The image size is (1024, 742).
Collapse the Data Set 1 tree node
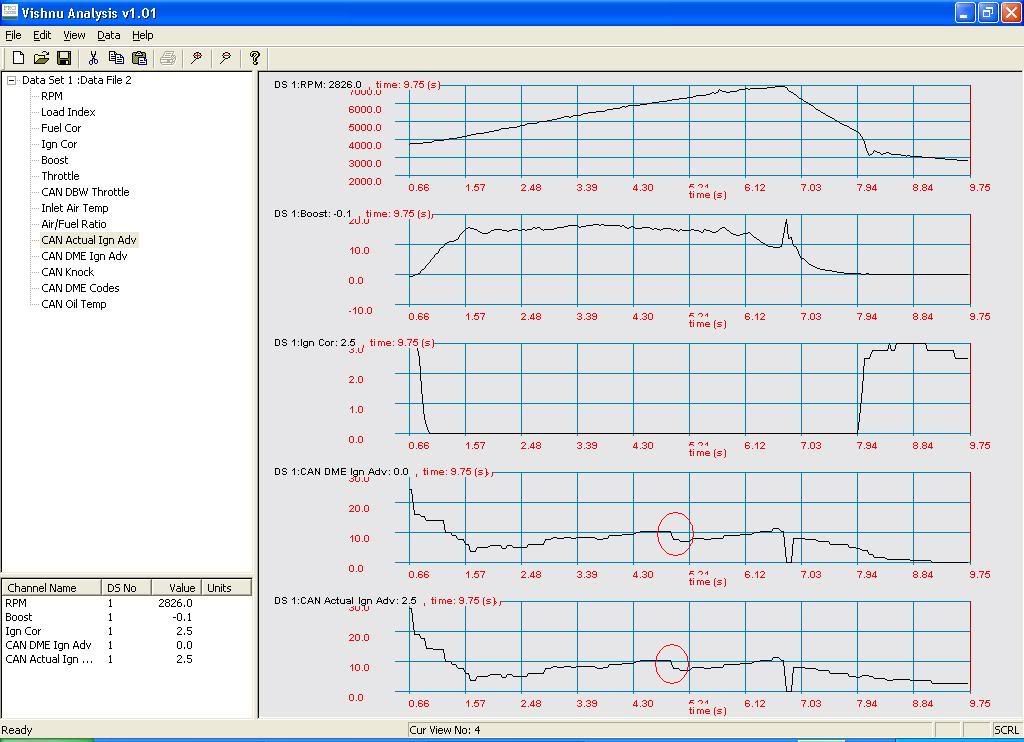11,80
